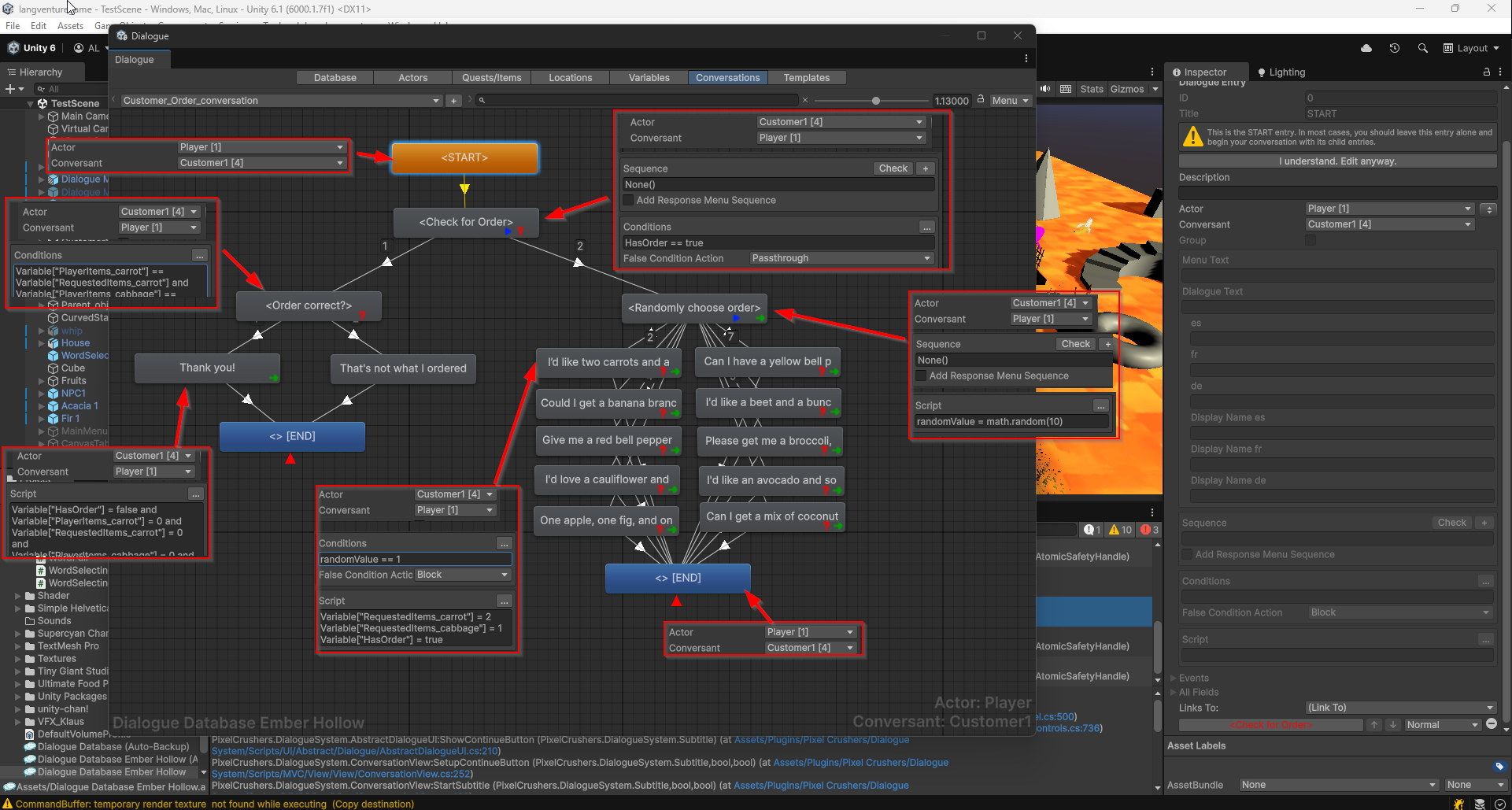Open Conditions wizard ellipsis in Inspector
Image resolution: width=1512 pixels, height=810 pixels.
tap(1486, 582)
